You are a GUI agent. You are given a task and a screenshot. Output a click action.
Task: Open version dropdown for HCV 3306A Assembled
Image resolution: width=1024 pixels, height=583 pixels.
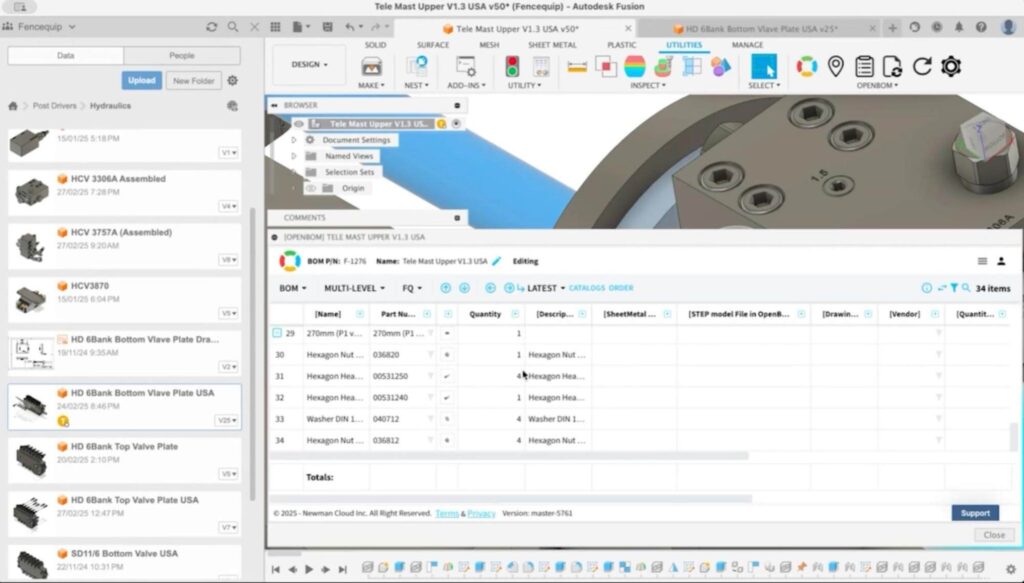(229, 206)
